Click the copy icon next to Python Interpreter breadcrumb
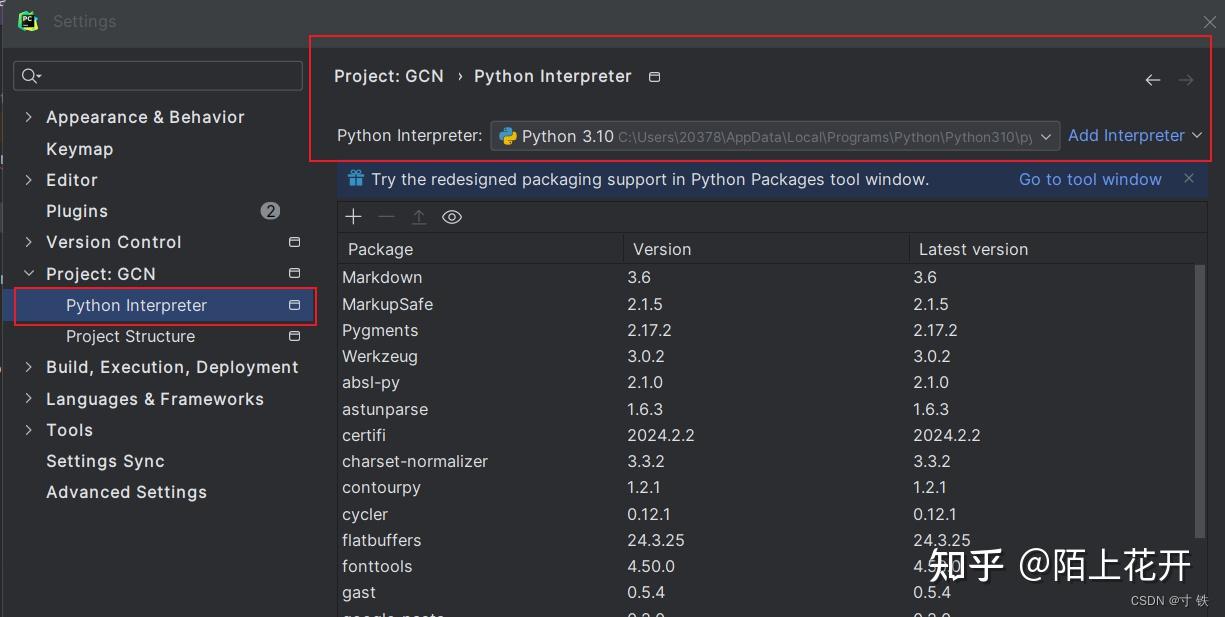Screen dimensions: 1225x617 pyautogui.click(x=654, y=75)
